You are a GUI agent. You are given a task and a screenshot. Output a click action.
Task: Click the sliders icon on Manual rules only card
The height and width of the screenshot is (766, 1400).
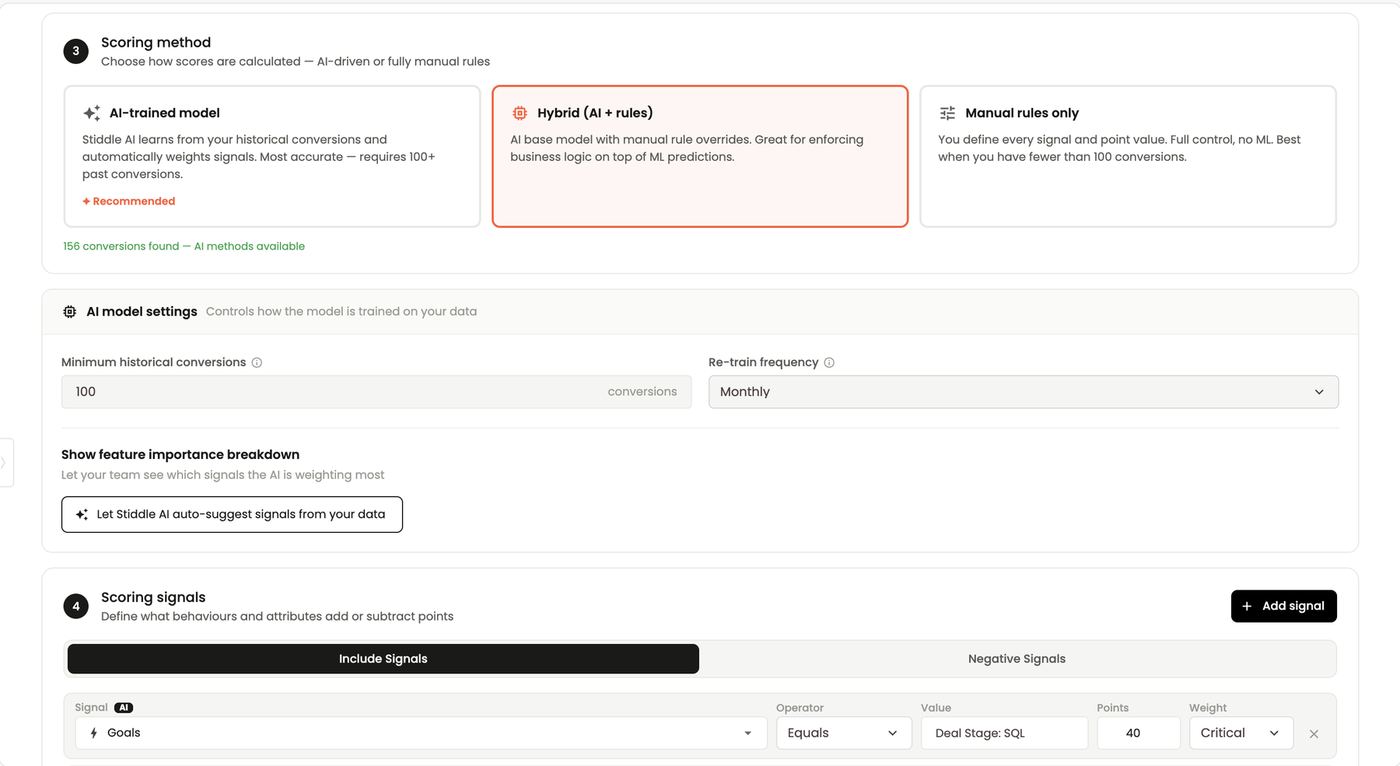click(947, 113)
